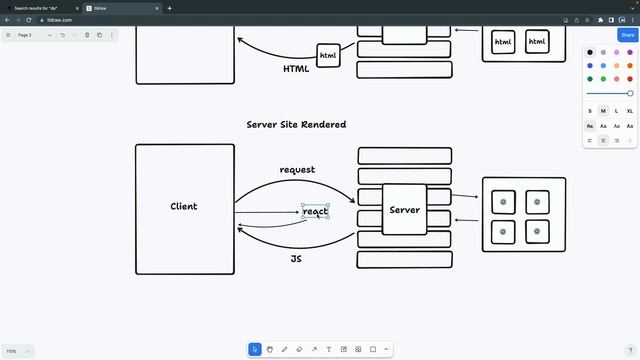The height and width of the screenshot is (360, 640).
Task: Open the browser three-dot menu
Action: click(x=633, y=20)
